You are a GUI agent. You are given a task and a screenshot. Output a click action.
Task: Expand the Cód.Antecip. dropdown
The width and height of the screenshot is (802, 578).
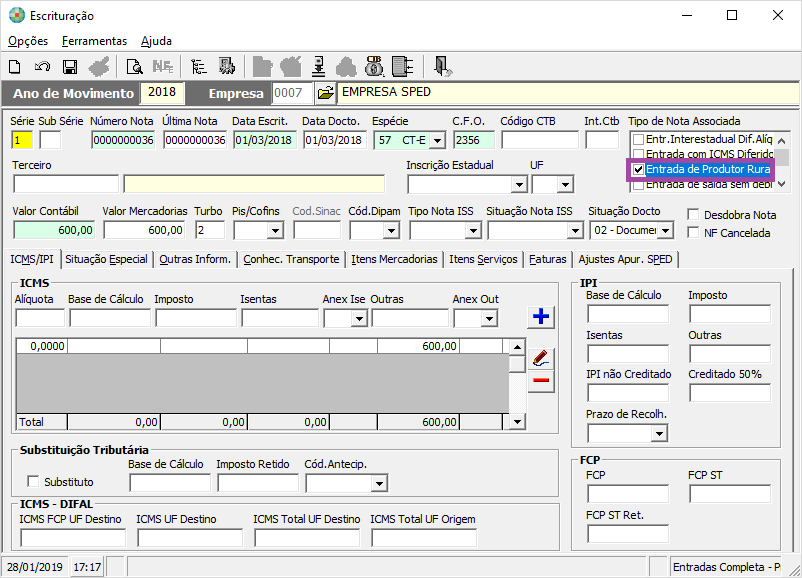click(x=379, y=483)
